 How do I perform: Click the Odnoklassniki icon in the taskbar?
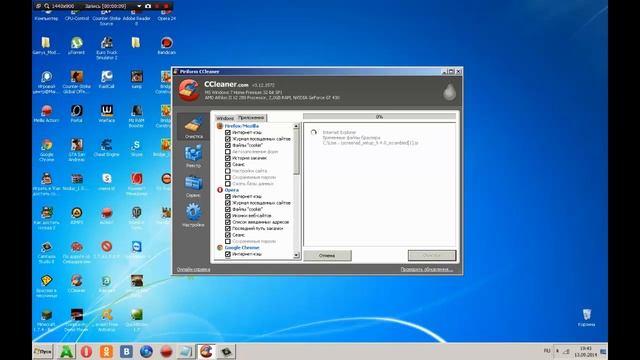[x=106, y=351]
